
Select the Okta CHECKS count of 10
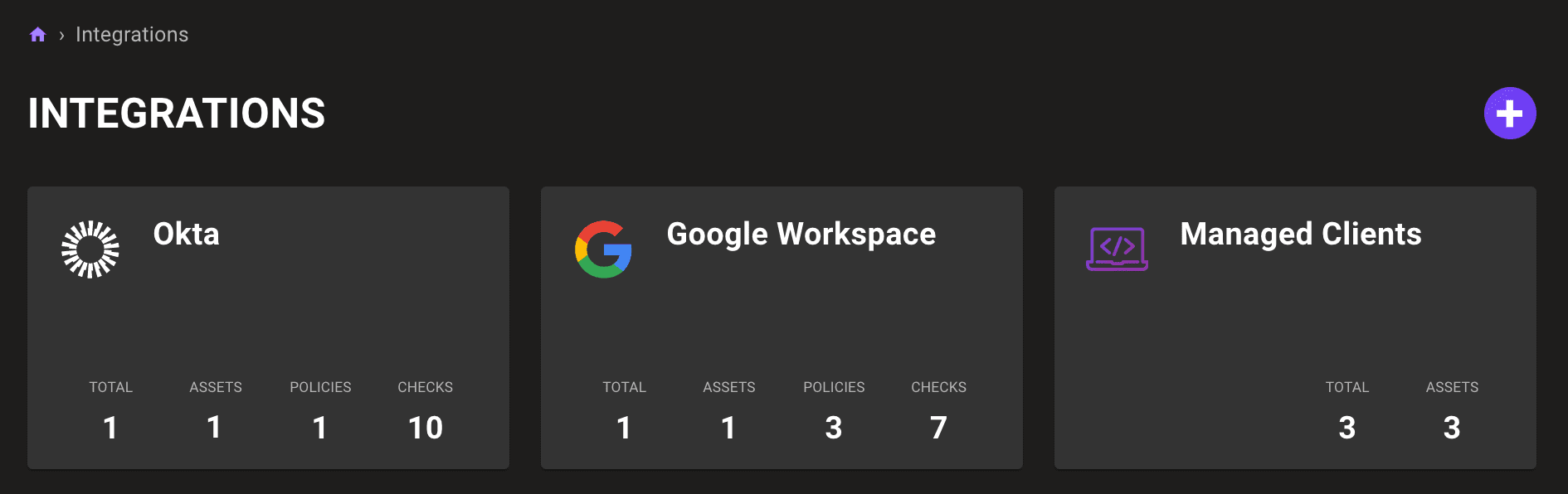(x=425, y=428)
